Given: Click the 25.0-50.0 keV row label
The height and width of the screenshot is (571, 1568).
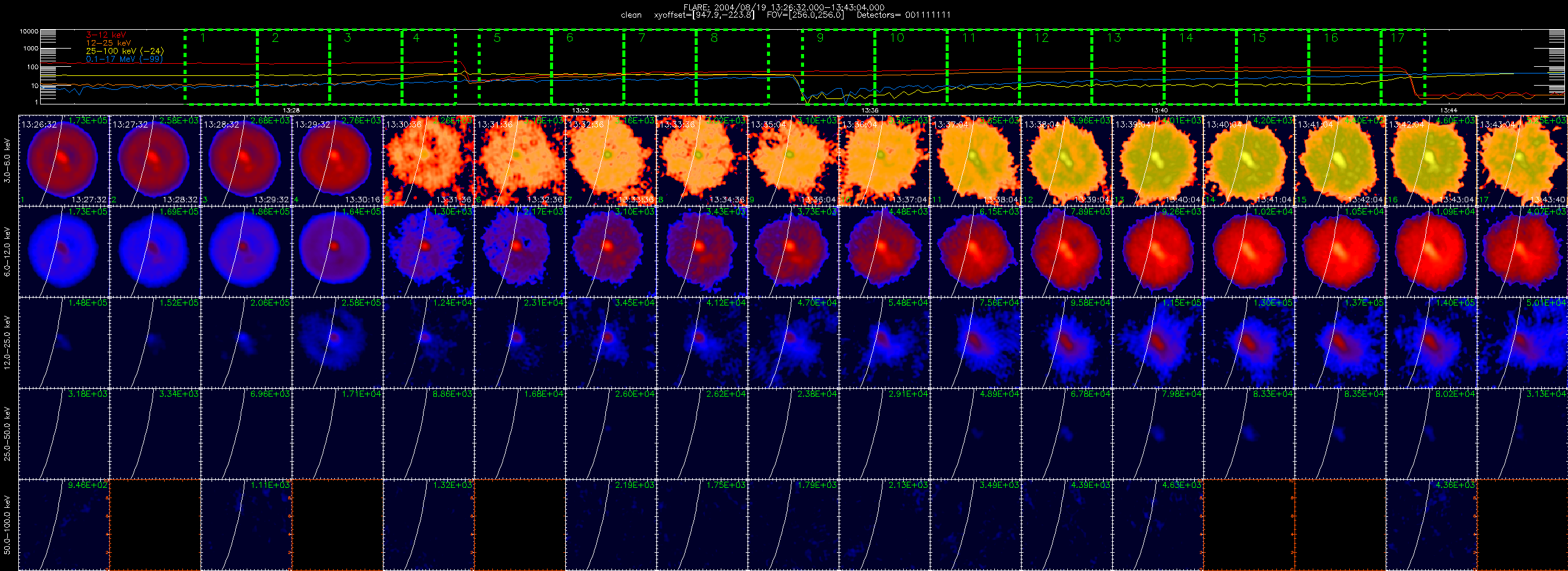Looking at the screenshot, I should [x=7, y=434].
